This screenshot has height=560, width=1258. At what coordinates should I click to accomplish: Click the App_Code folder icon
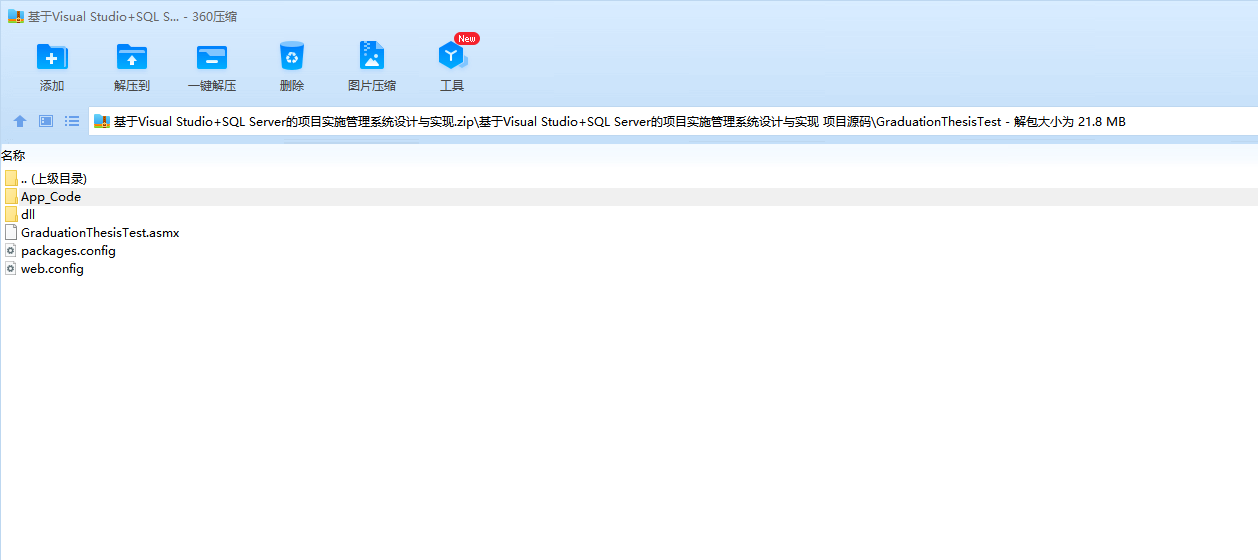click(x=11, y=196)
